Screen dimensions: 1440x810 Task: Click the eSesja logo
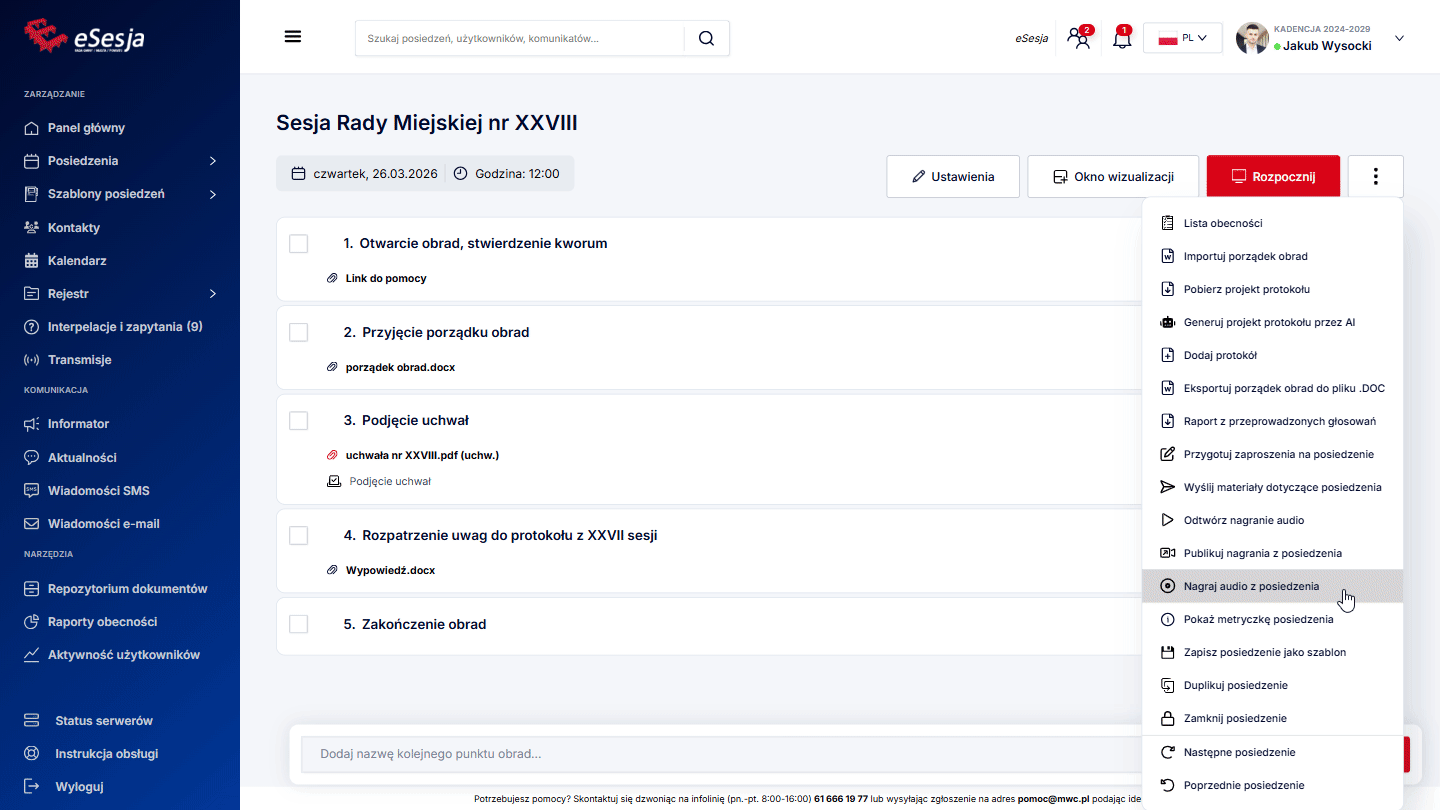point(85,36)
